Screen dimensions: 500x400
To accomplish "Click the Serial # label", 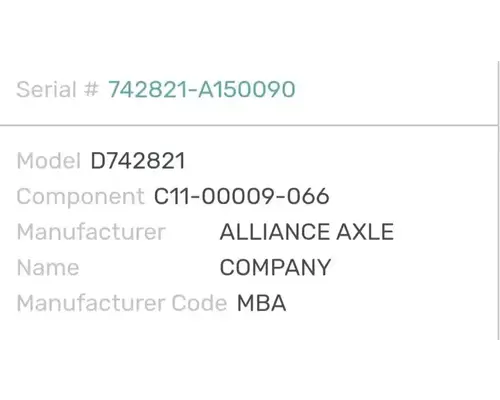I will (58, 89).
